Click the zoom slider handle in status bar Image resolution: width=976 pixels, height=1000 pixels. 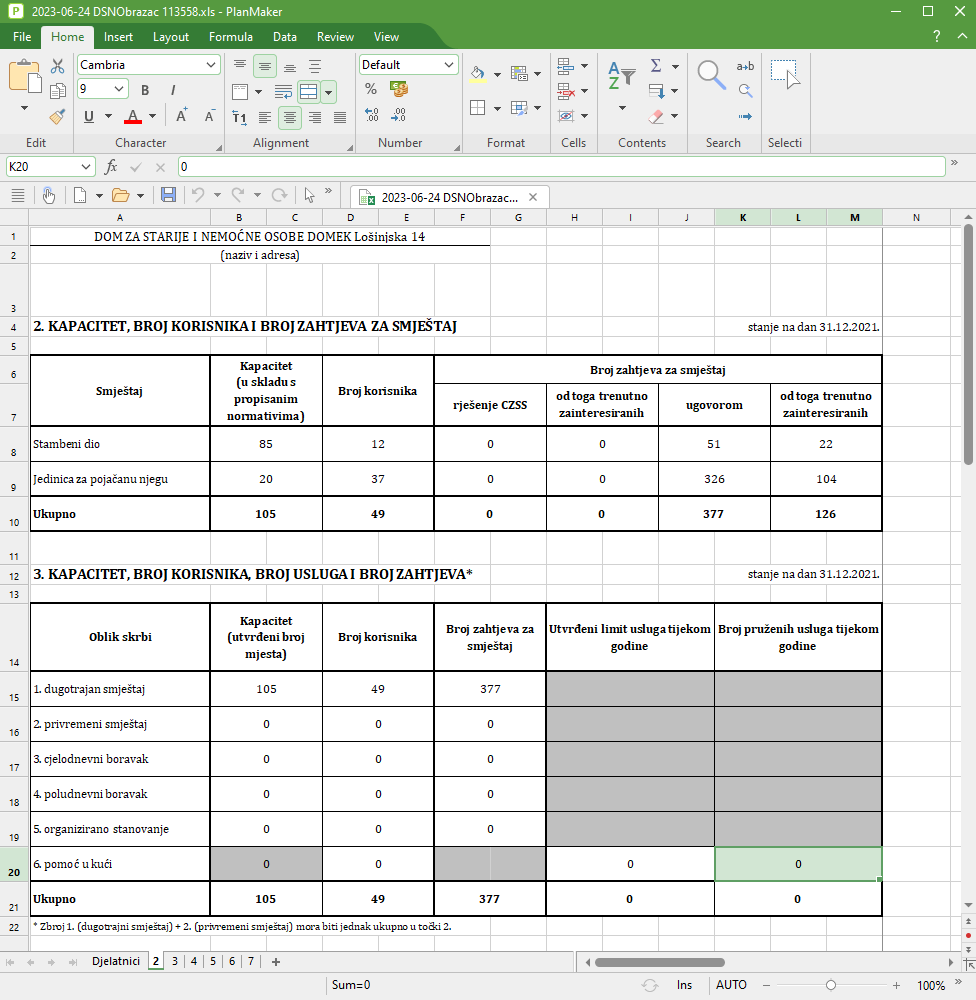[831, 985]
